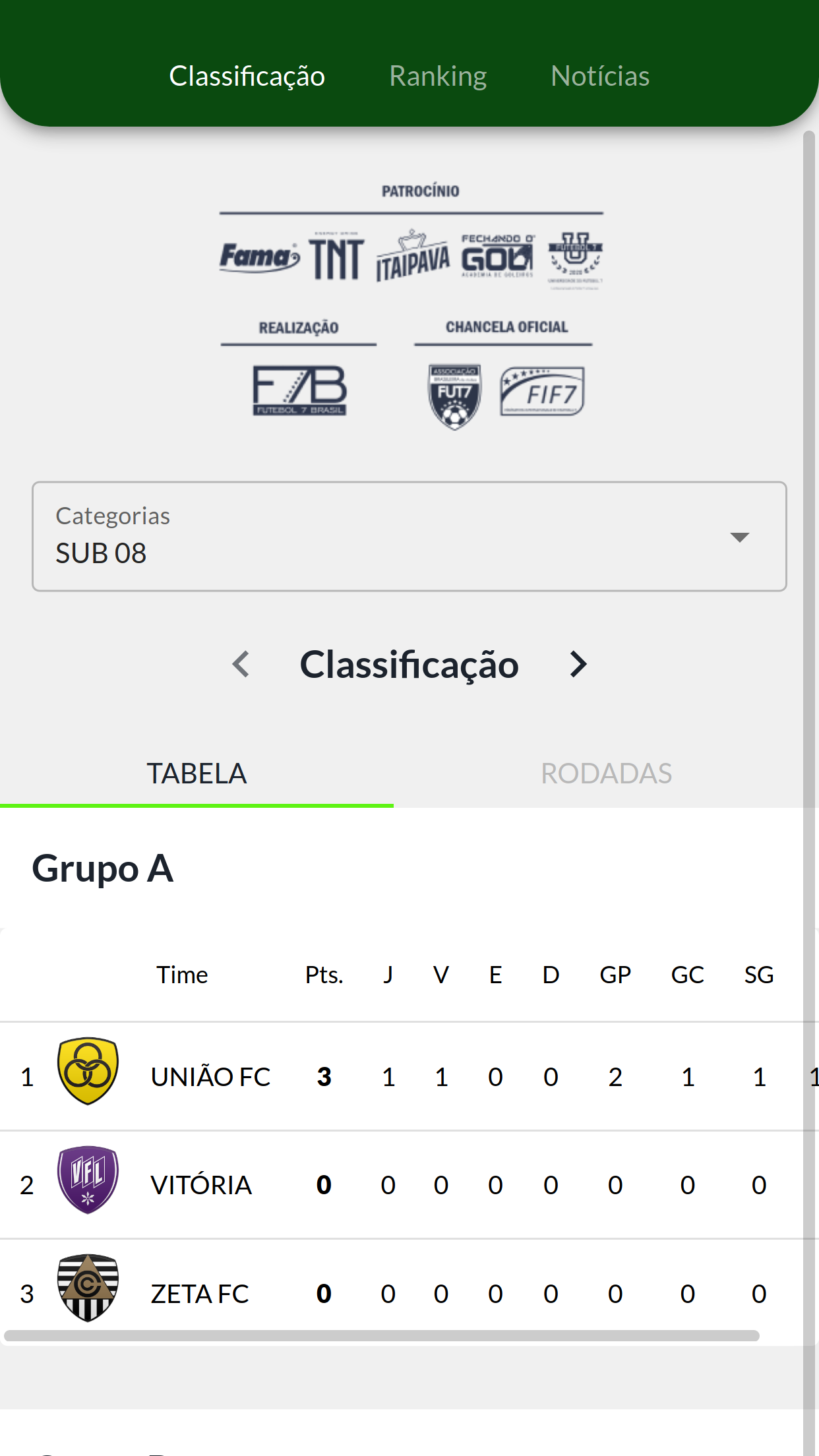The width and height of the screenshot is (819, 1456).
Task: Open the Ranking page
Action: click(x=438, y=76)
